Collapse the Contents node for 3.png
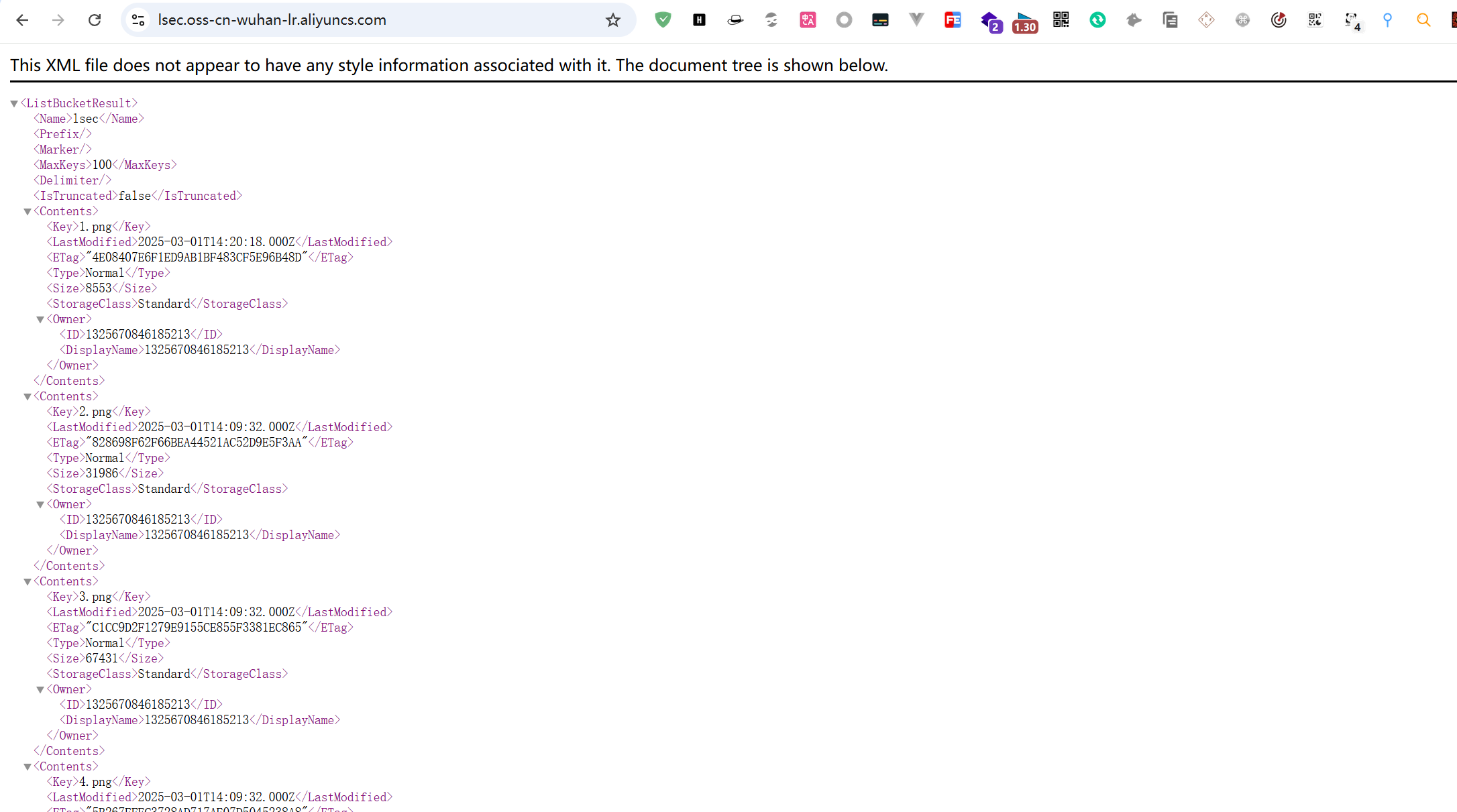Image resolution: width=1457 pixels, height=812 pixels. [28, 581]
